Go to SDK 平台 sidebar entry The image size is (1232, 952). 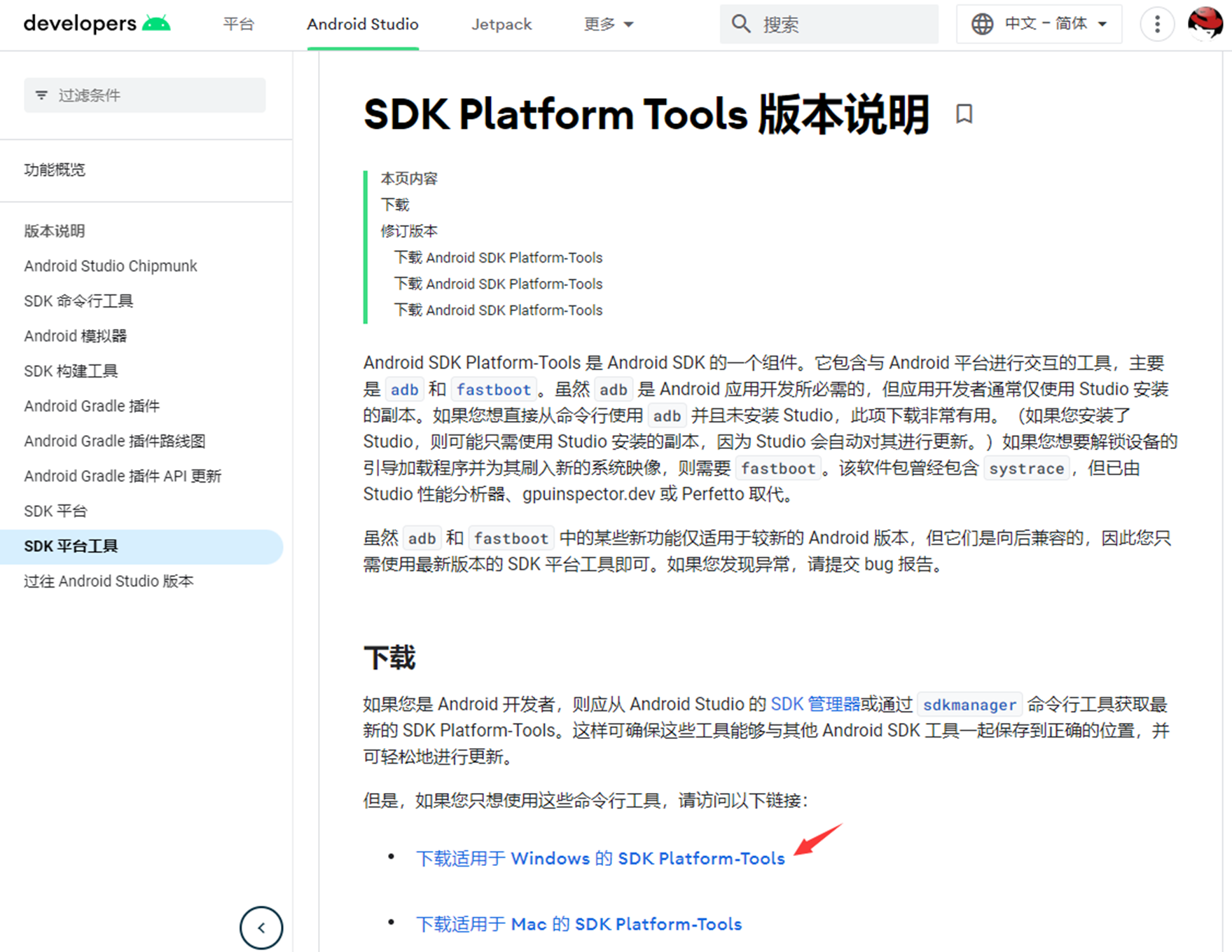(55, 511)
